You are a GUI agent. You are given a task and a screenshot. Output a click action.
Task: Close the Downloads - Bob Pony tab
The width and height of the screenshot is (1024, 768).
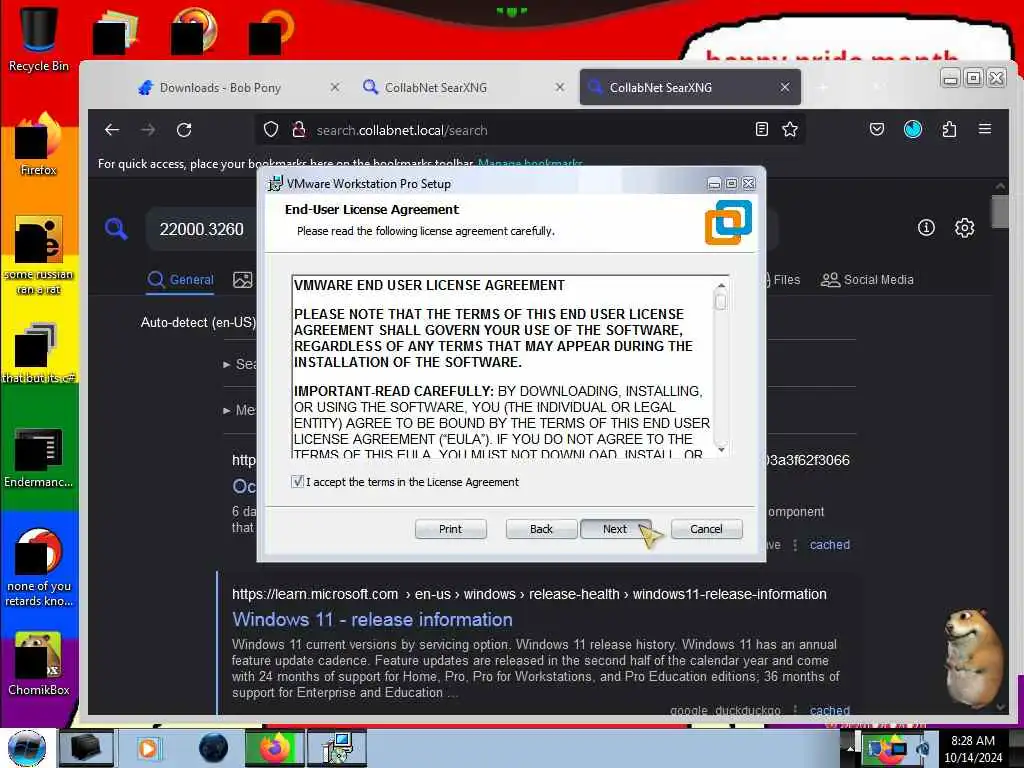tap(334, 87)
